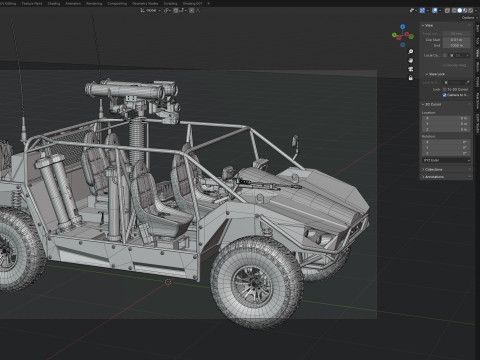The width and height of the screenshot is (480, 360).
Task: Click the clip End value field
Action: coord(457,45)
